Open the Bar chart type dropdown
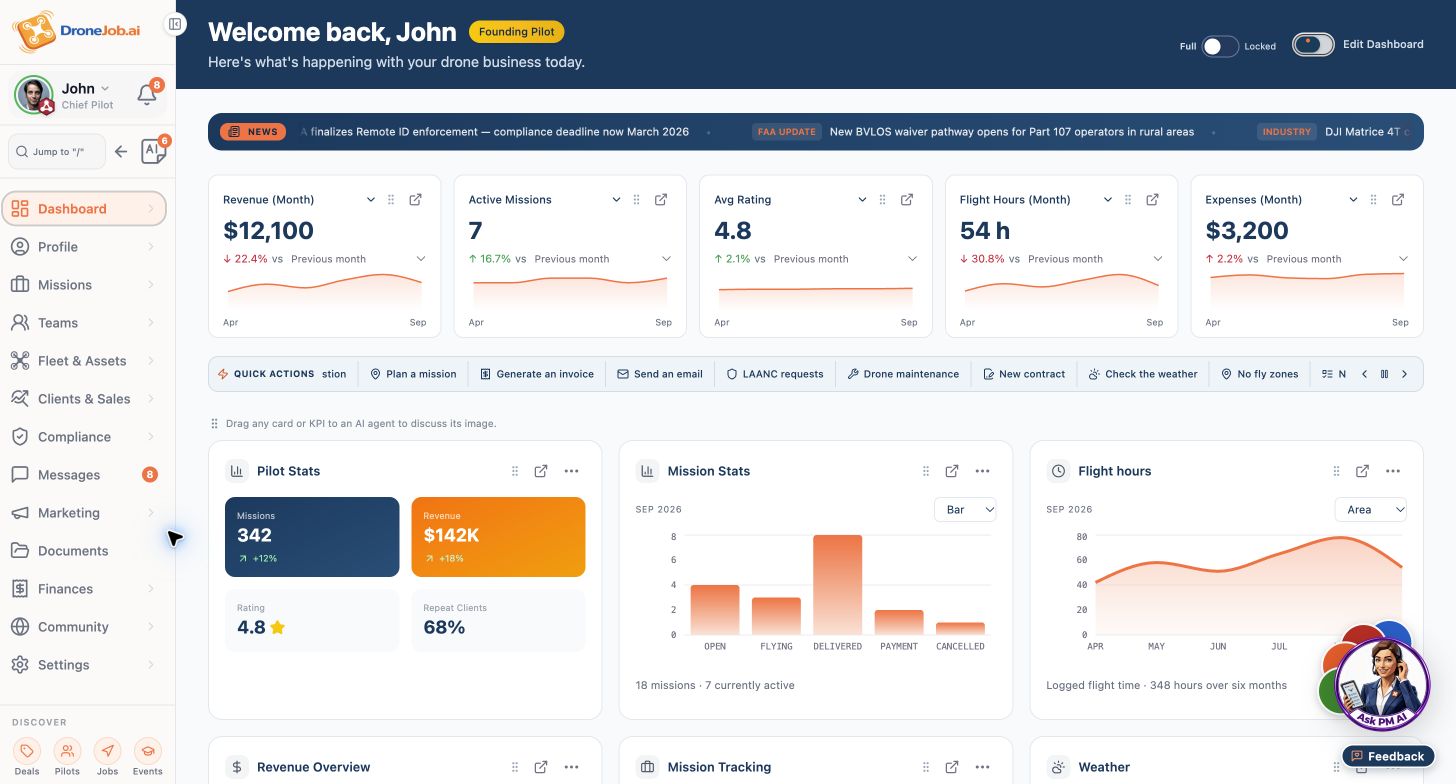Image resolution: width=1456 pixels, height=784 pixels. 965,510
